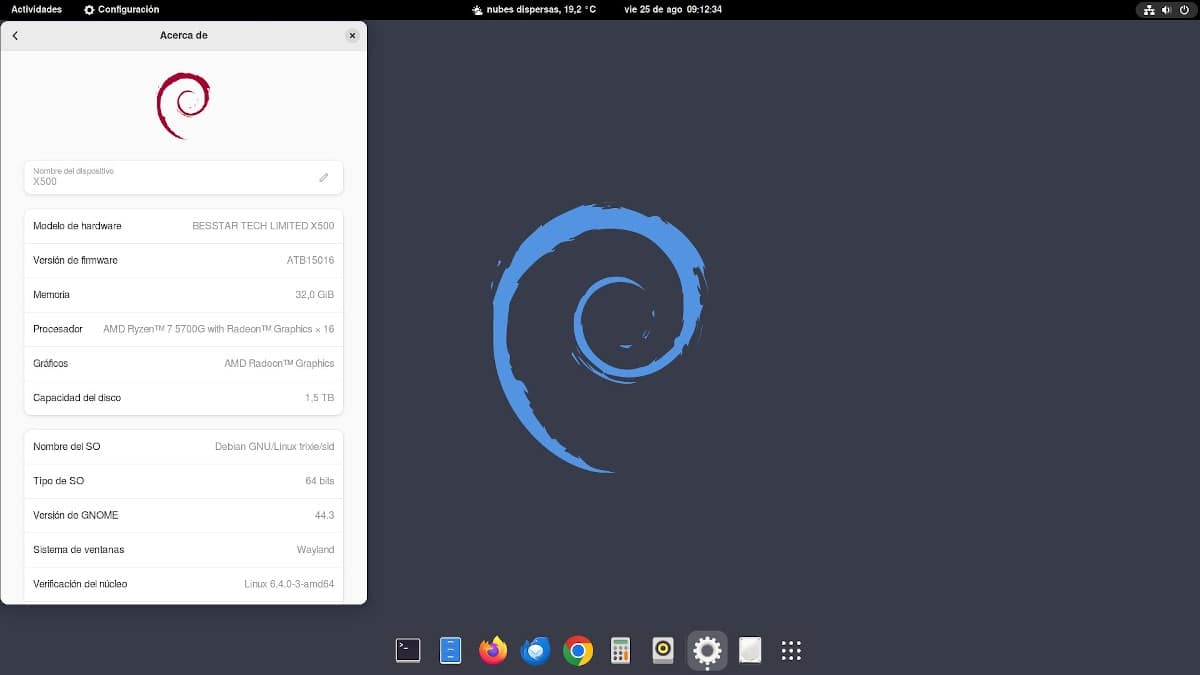
Task: Close the Acerca de window
Action: [x=352, y=35]
